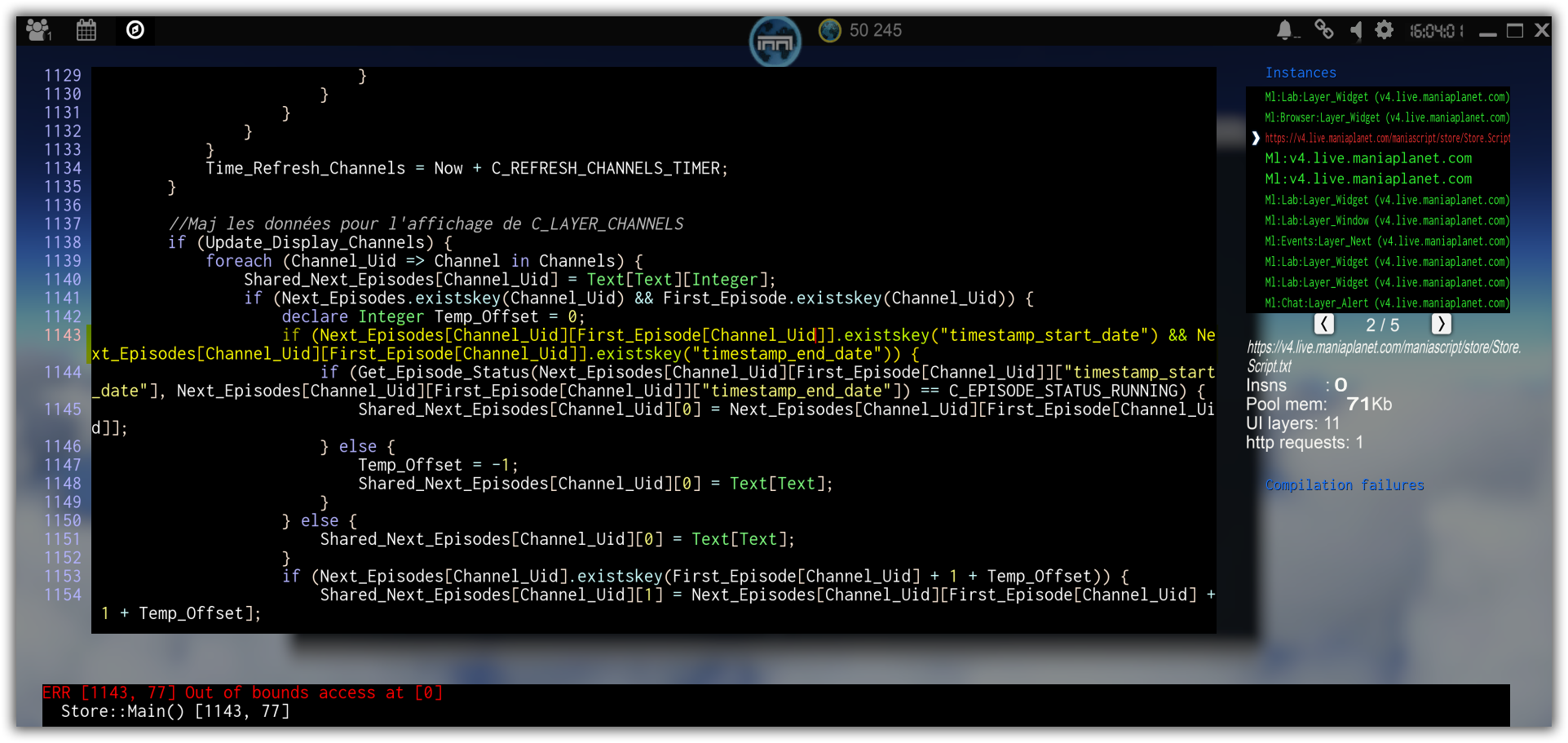1568x743 pixels.
Task: Click the Instances panel heading
Action: 1301,73
